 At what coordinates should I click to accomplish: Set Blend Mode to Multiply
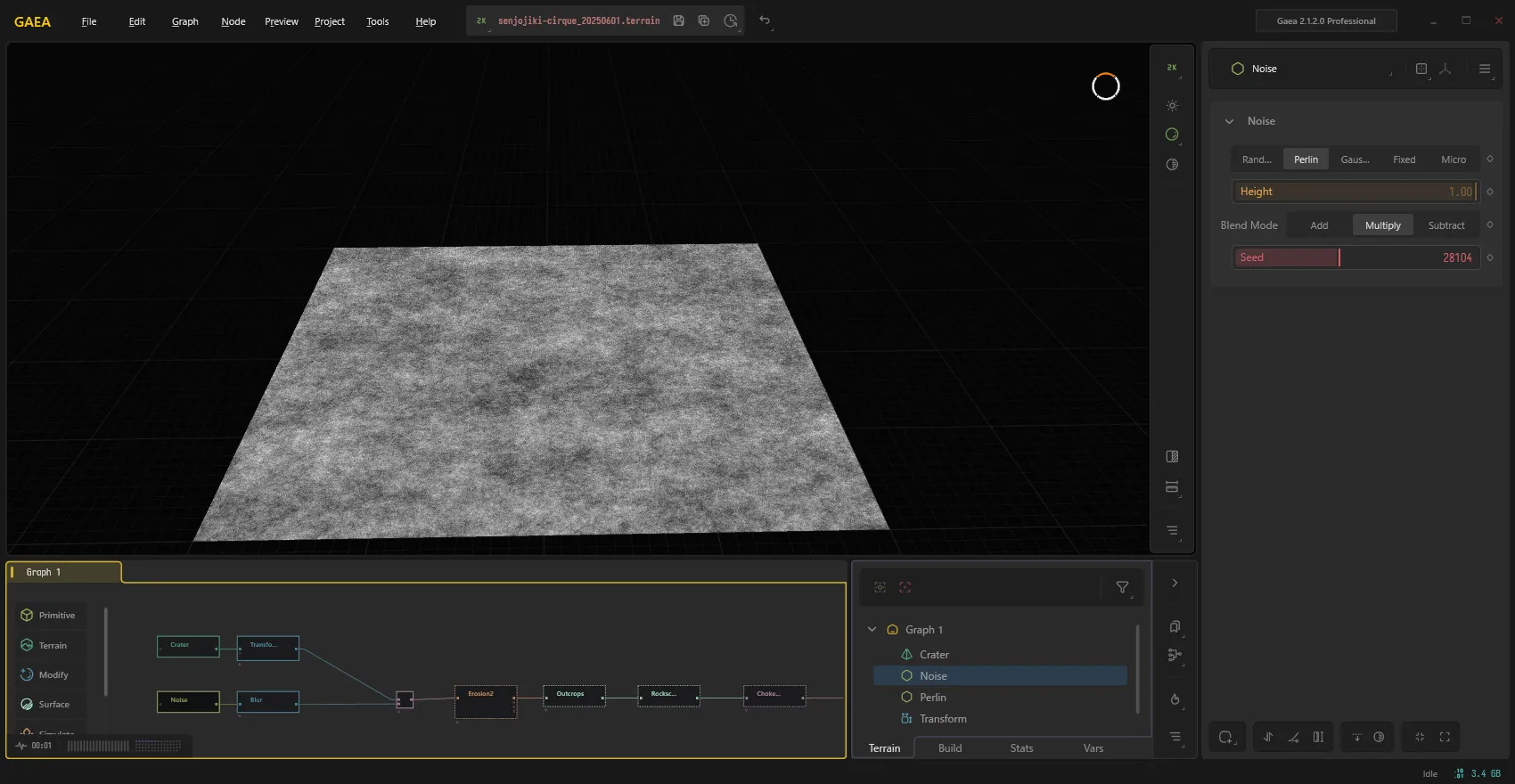tap(1382, 225)
